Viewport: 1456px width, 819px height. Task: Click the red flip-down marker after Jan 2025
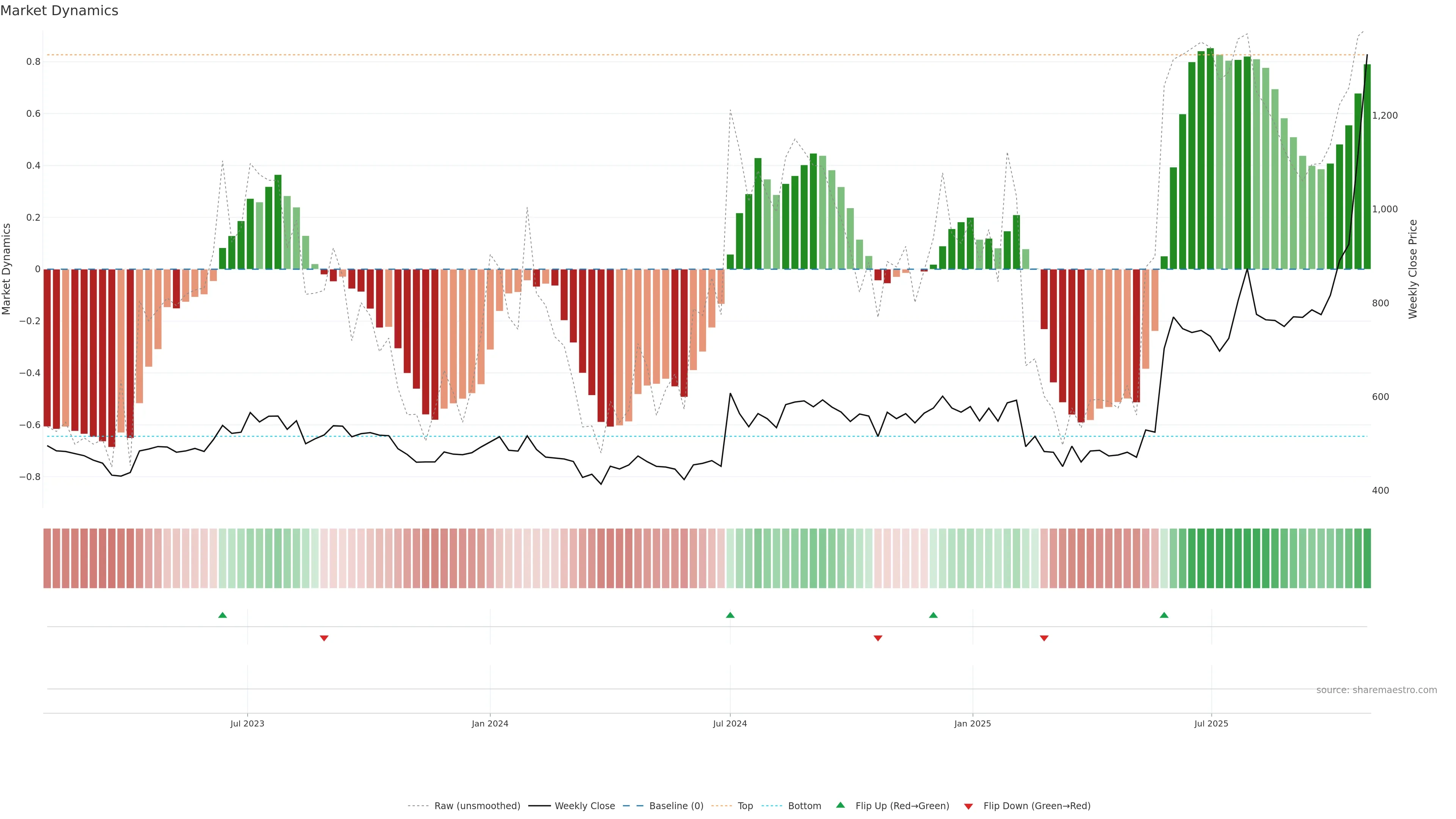tap(1044, 638)
